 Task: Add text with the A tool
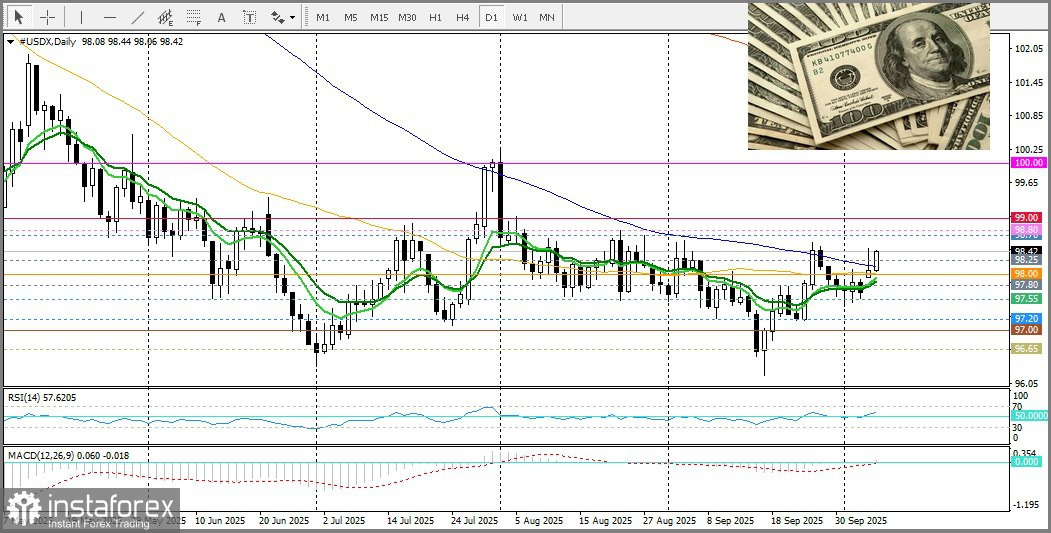(221, 17)
